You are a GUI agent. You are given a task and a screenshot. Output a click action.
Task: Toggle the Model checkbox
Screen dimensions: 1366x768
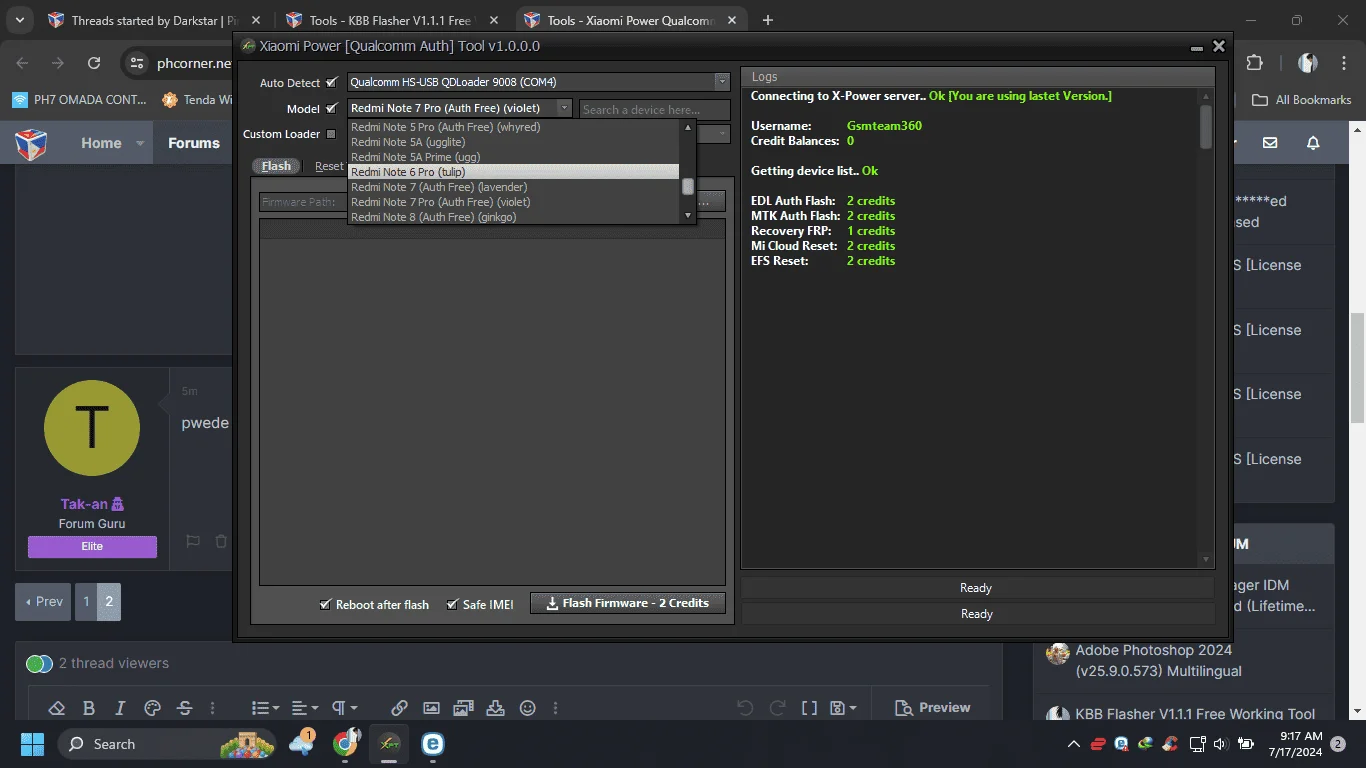pos(332,109)
